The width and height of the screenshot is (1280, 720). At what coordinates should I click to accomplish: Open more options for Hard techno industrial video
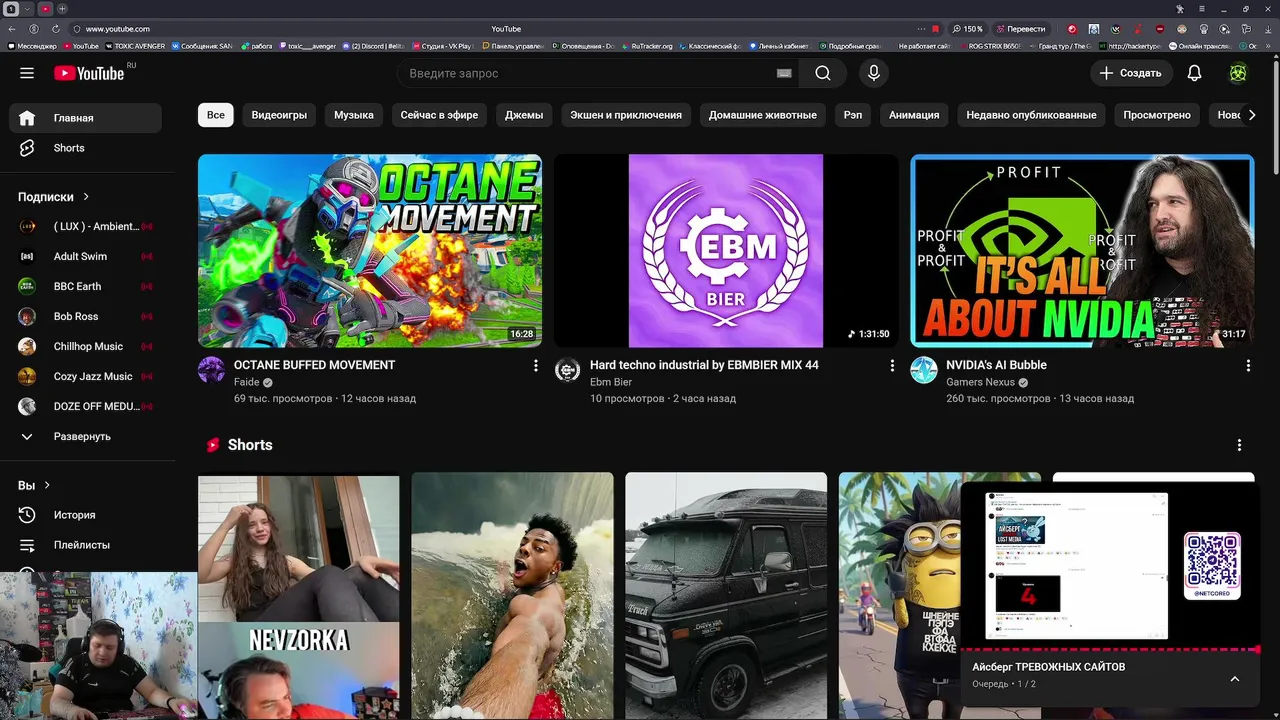click(x=892, y=366)
